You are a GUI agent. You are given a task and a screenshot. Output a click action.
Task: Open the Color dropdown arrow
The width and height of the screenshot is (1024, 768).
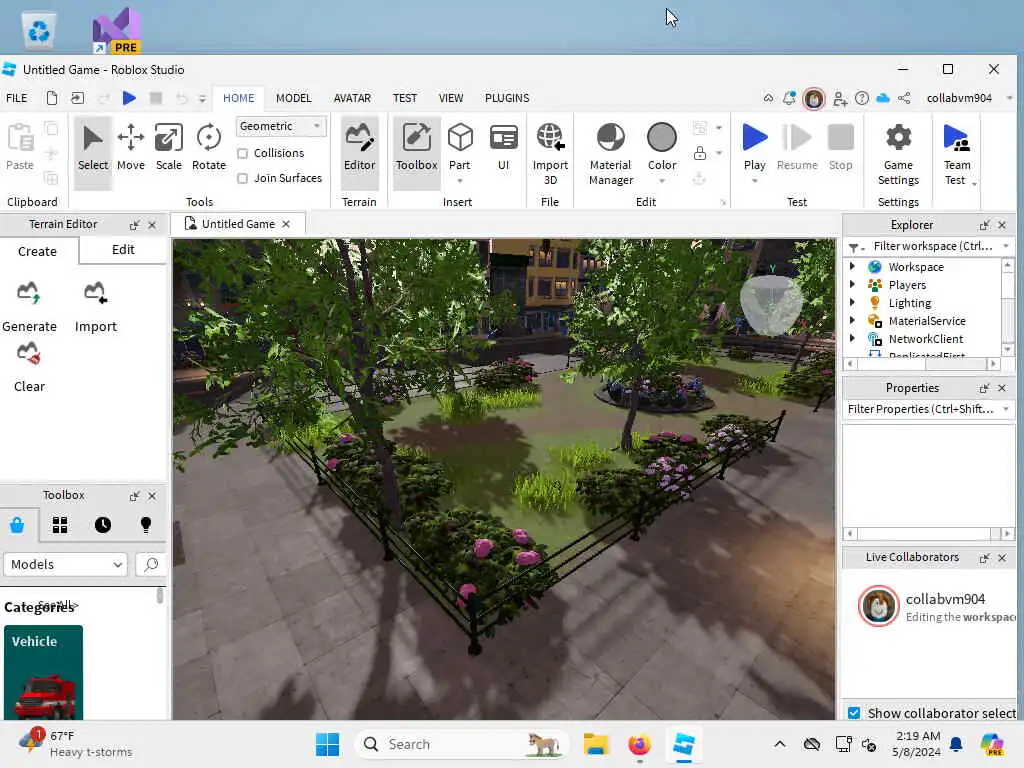(x=662, y=181)
